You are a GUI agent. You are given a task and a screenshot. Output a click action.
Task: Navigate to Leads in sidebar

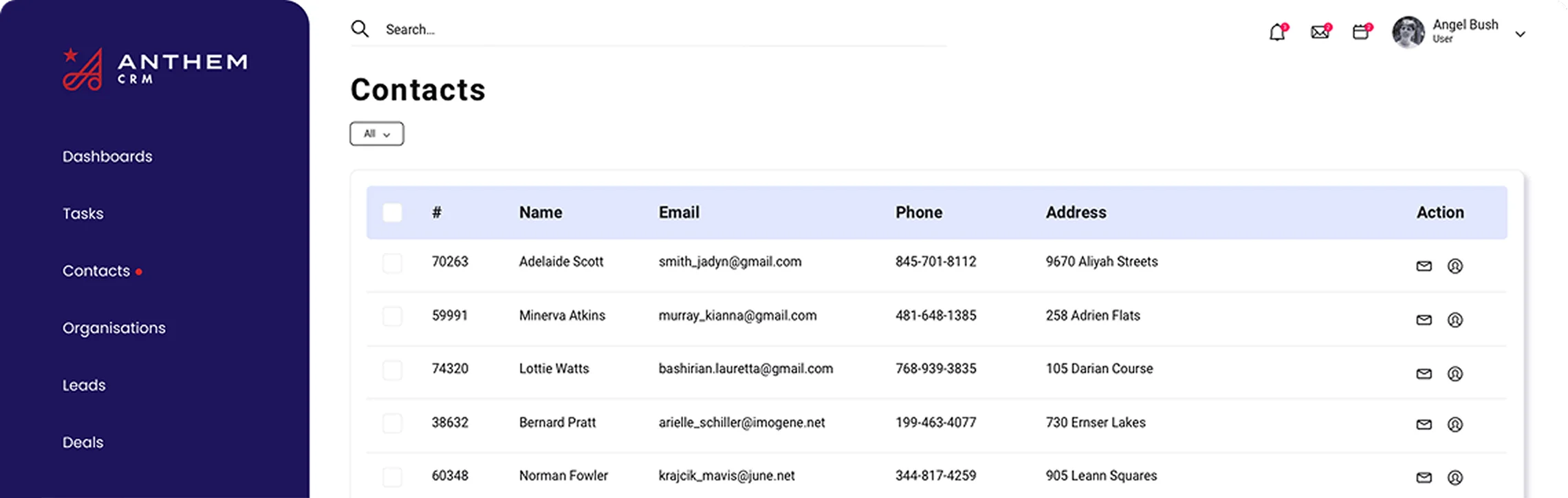click(x=84, y=385)
